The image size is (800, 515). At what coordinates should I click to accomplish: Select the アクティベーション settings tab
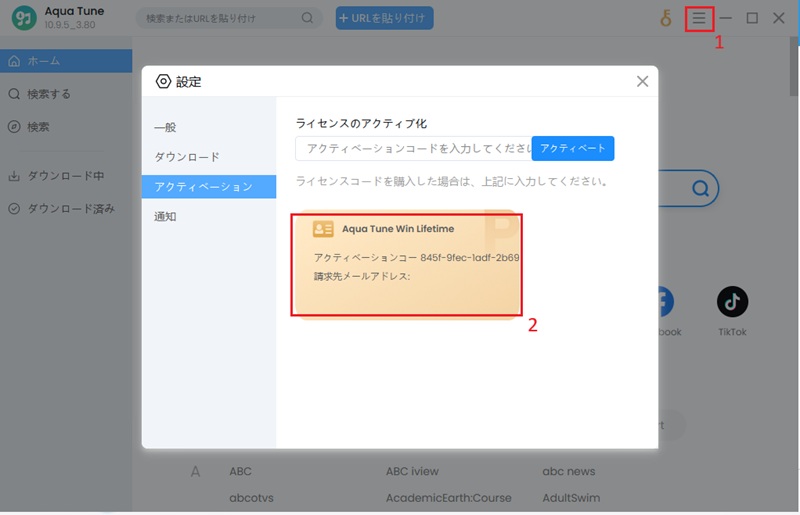tap(209, 186)
